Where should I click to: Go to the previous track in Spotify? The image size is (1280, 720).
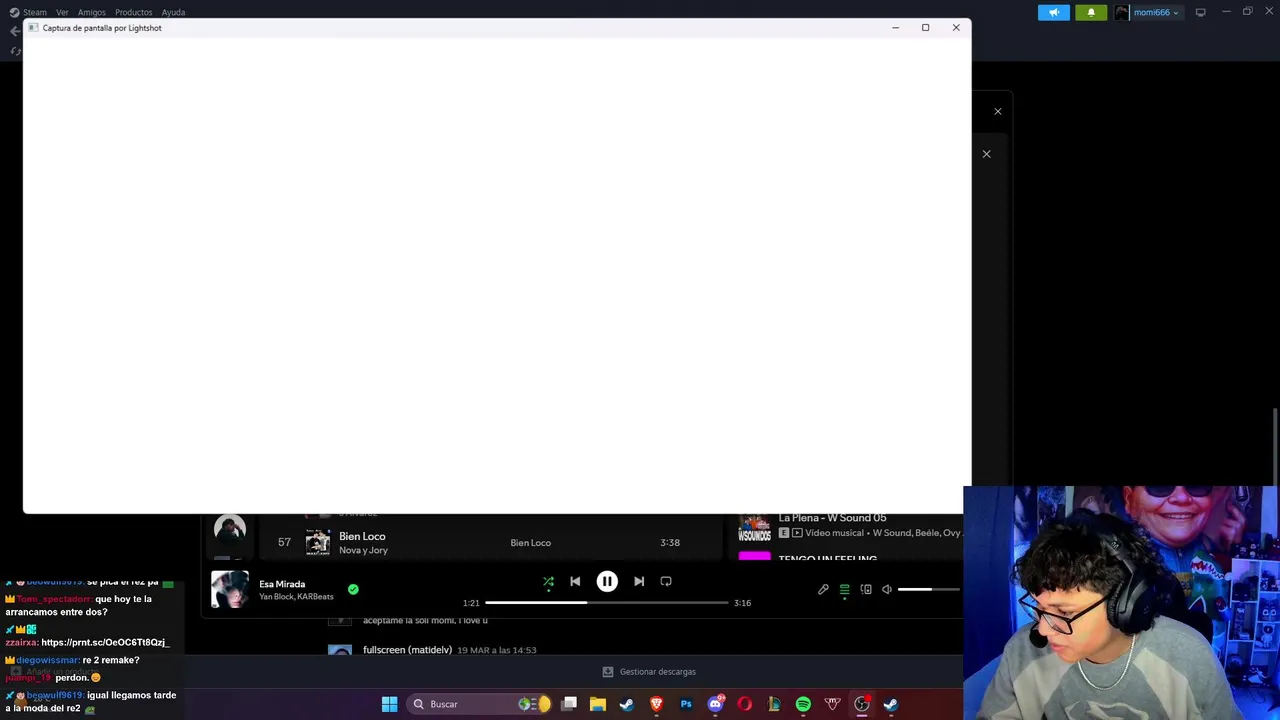[x=575, y=581]
